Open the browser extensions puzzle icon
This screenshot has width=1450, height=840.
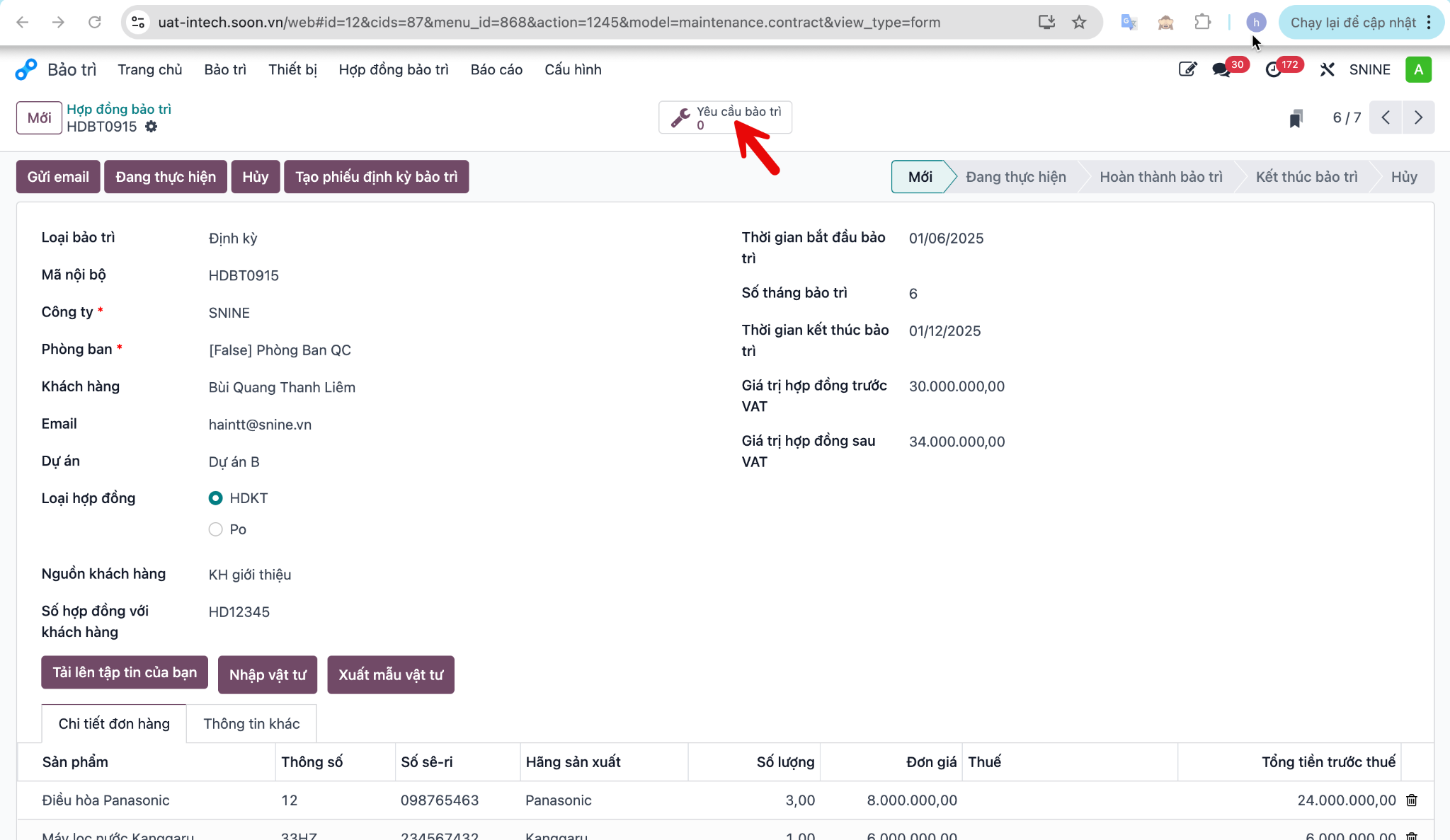coord(1202,22)
